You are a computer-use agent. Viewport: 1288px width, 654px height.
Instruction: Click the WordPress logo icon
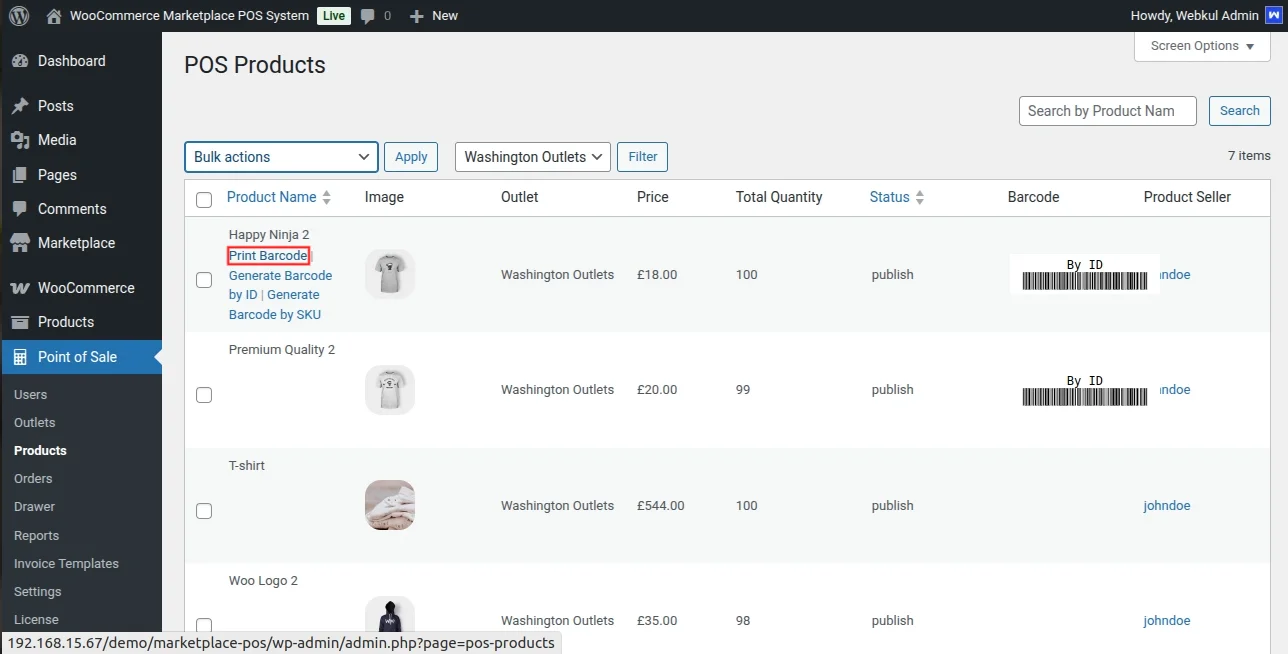pyautogui.click(x=18, y=16)
